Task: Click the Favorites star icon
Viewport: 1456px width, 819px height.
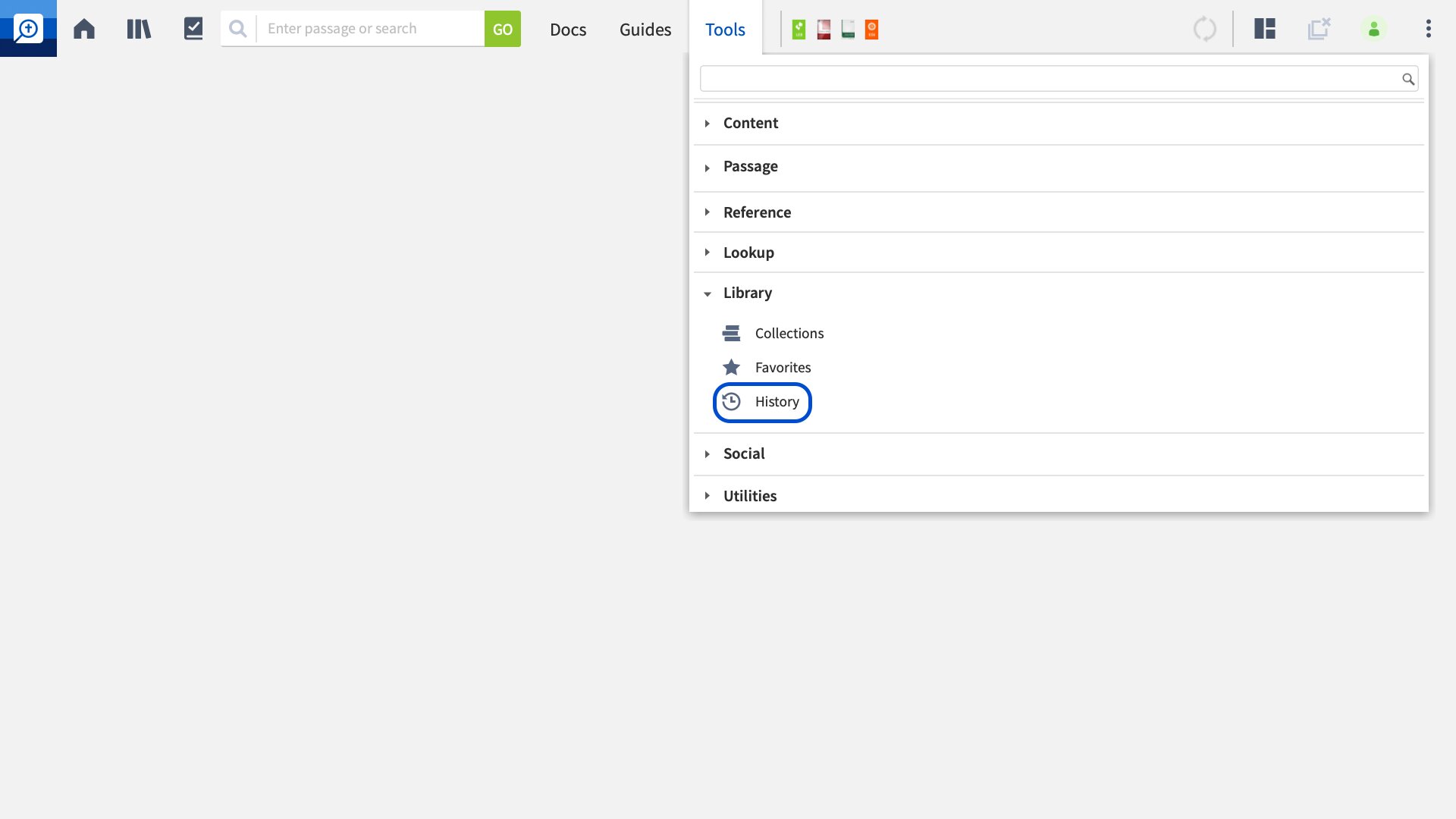Action: click(731, 368)
